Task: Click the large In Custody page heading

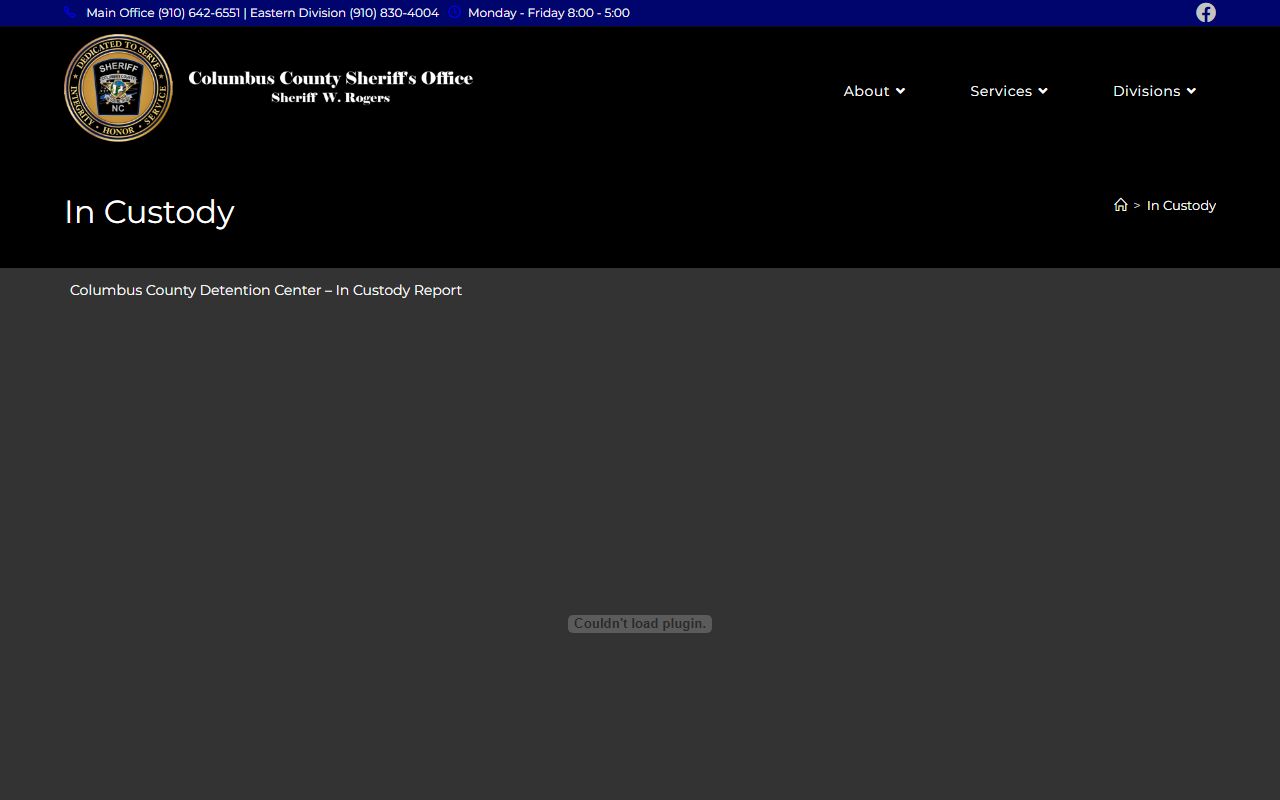Action: pyautogui.click(x=149, y=212)
